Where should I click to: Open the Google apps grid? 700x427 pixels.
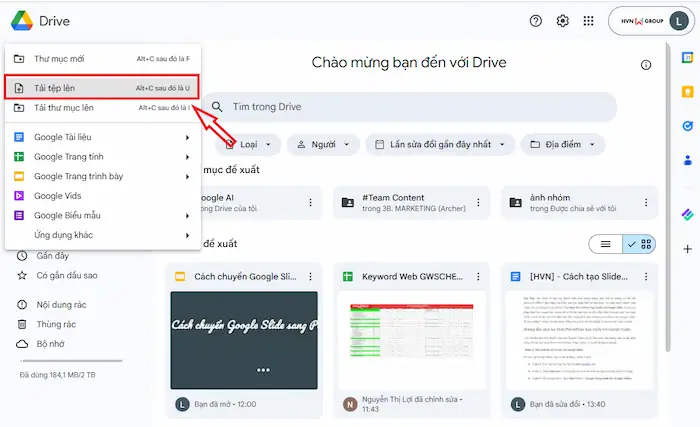tap(588, 21)
